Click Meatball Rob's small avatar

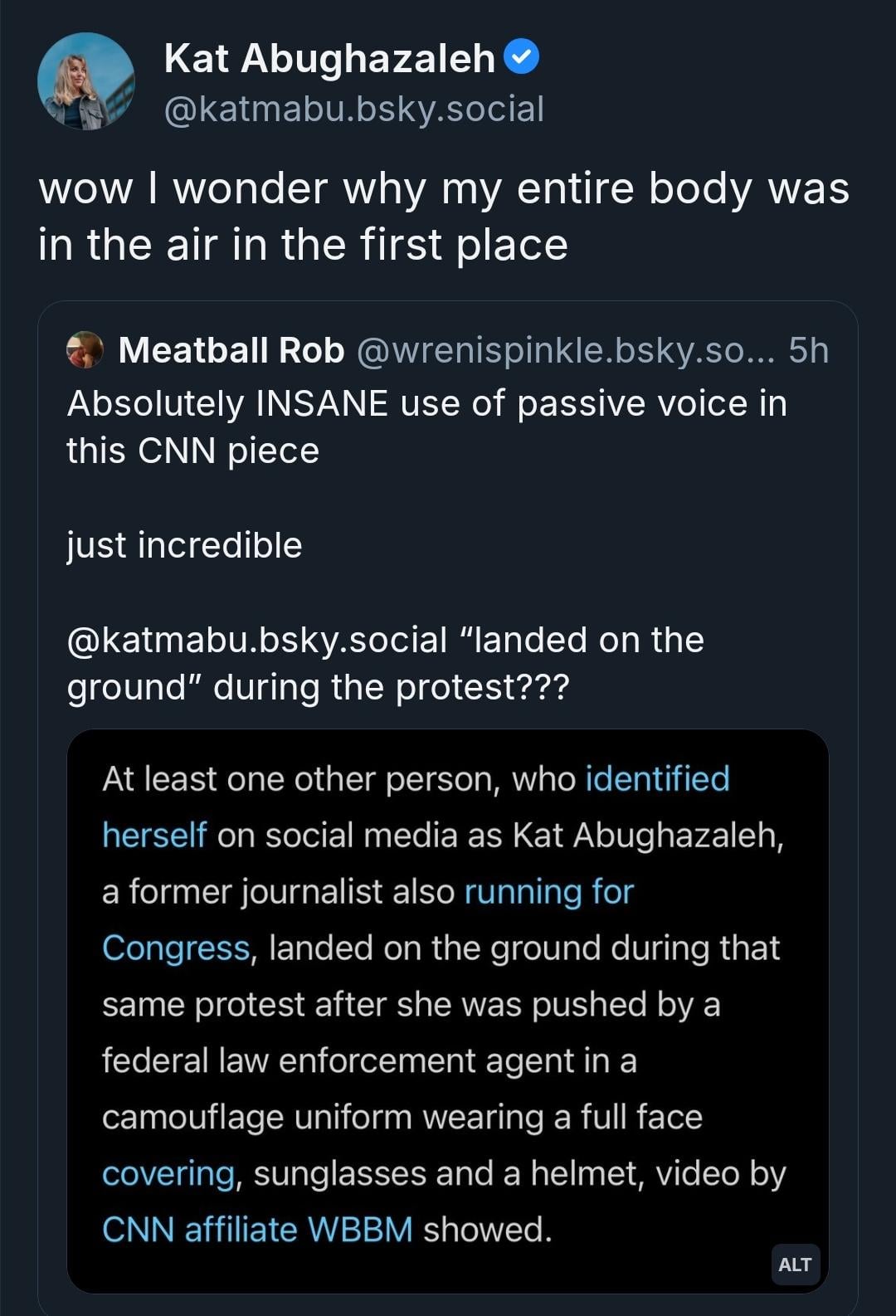point(85,350)
